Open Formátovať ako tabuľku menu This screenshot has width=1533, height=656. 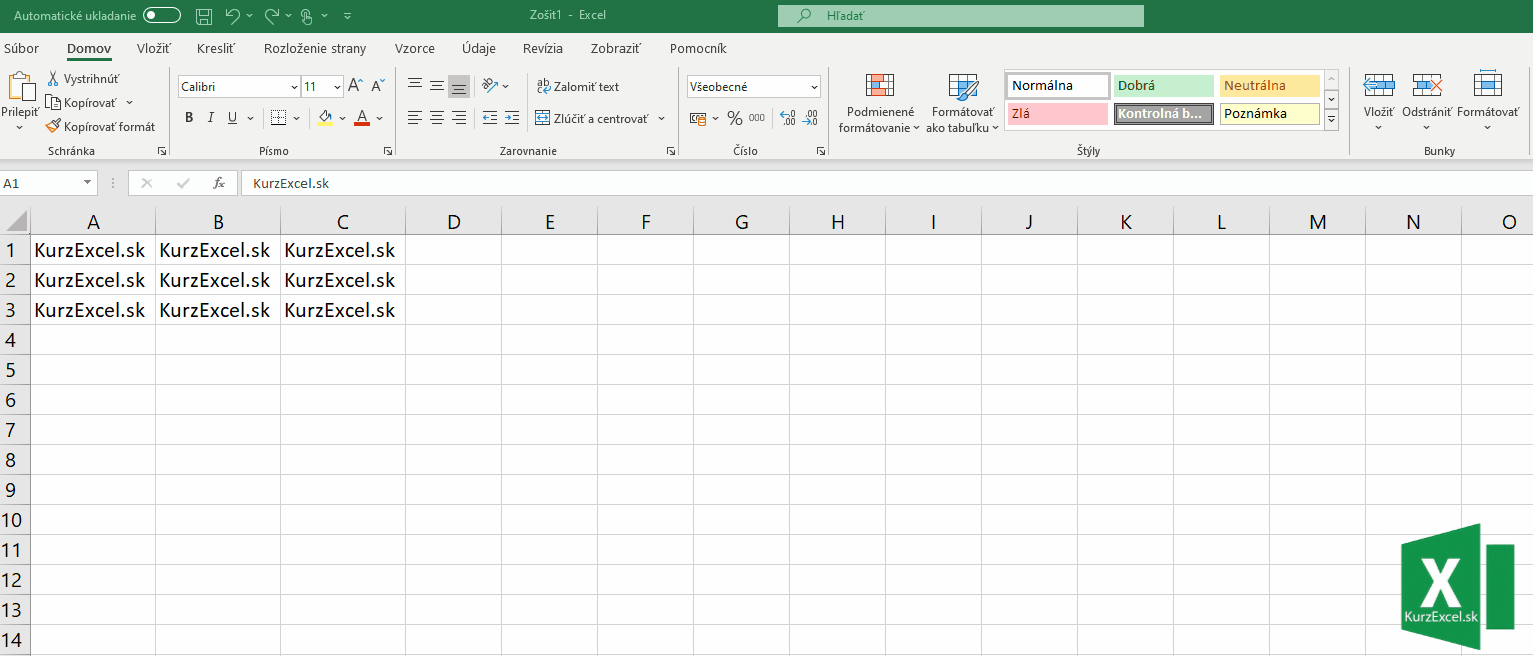(963, 104)
